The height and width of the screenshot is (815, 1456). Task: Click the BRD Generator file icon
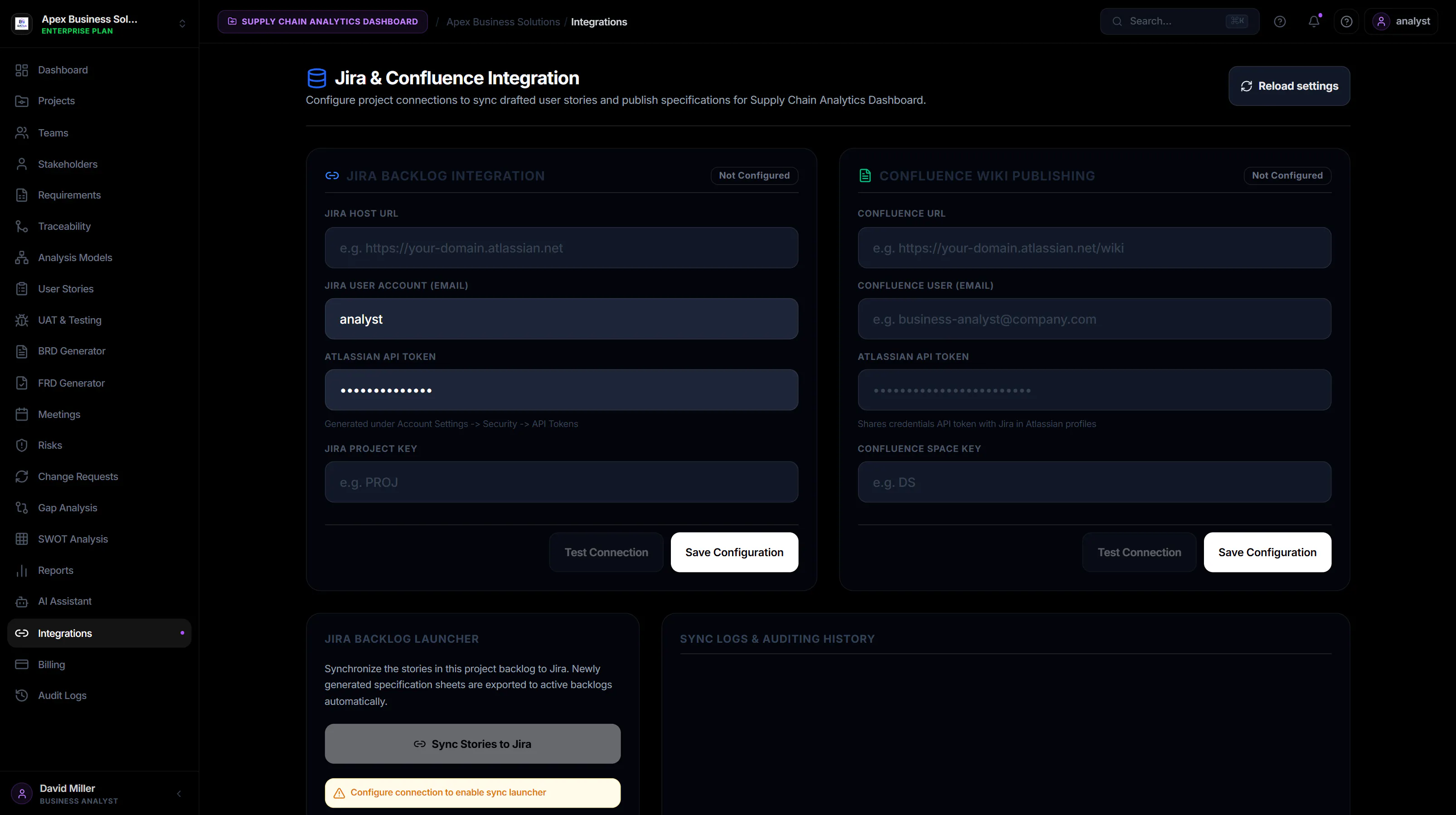point(21,352)
